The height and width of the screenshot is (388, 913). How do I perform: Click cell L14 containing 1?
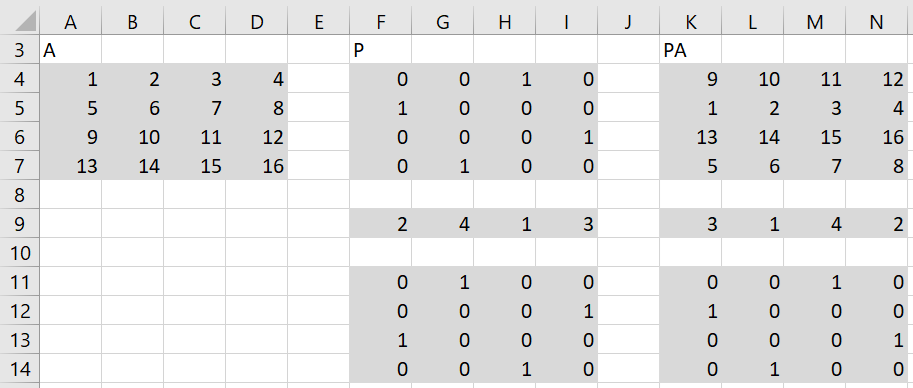click(753, 369)
